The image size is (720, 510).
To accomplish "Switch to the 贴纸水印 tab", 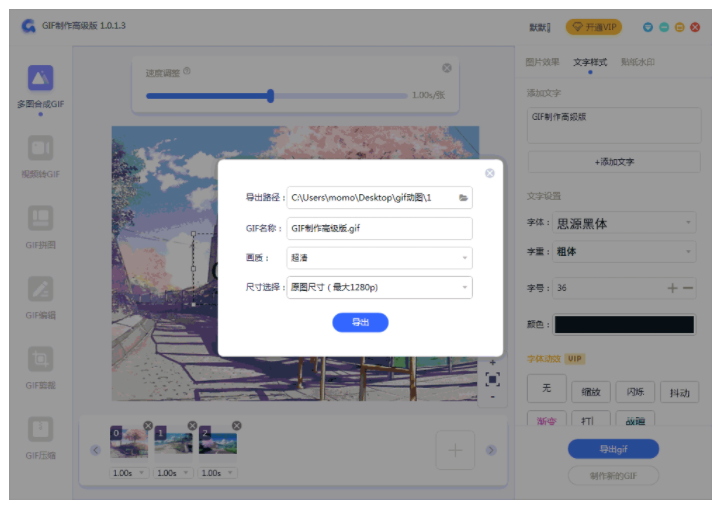I will (638, 62).
